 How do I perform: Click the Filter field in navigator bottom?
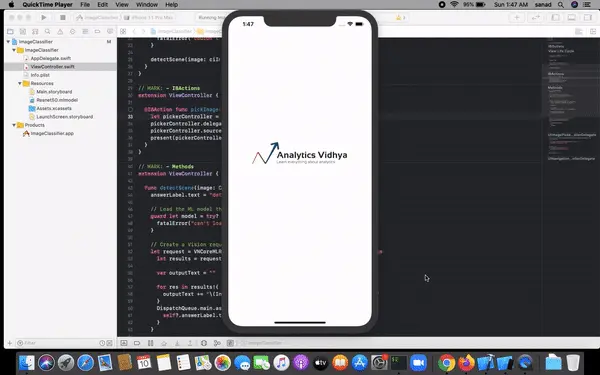coord(57,343)
